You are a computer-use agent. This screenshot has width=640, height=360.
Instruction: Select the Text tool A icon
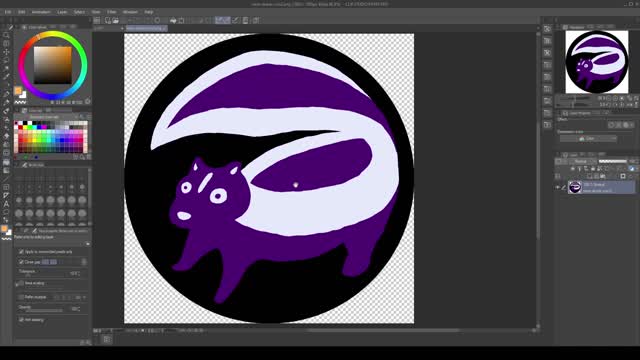coord(6,204)
